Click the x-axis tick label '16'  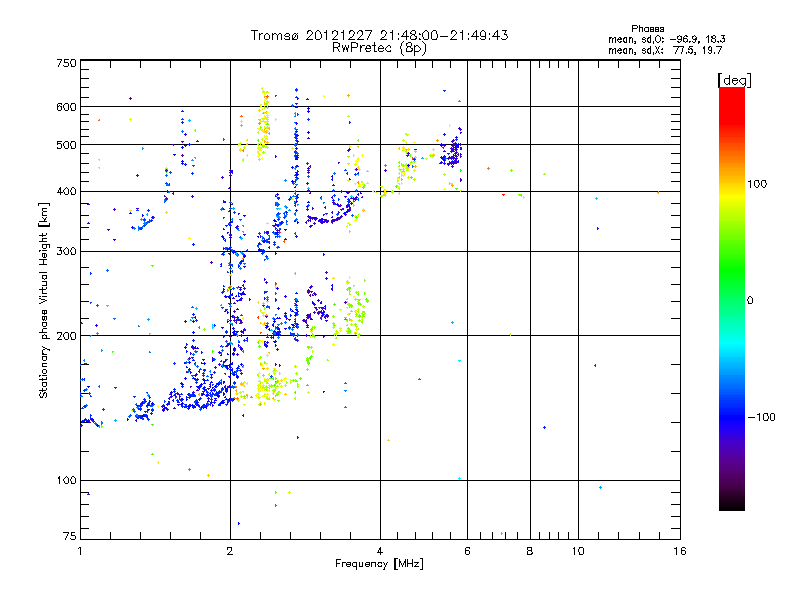point(680,551)
